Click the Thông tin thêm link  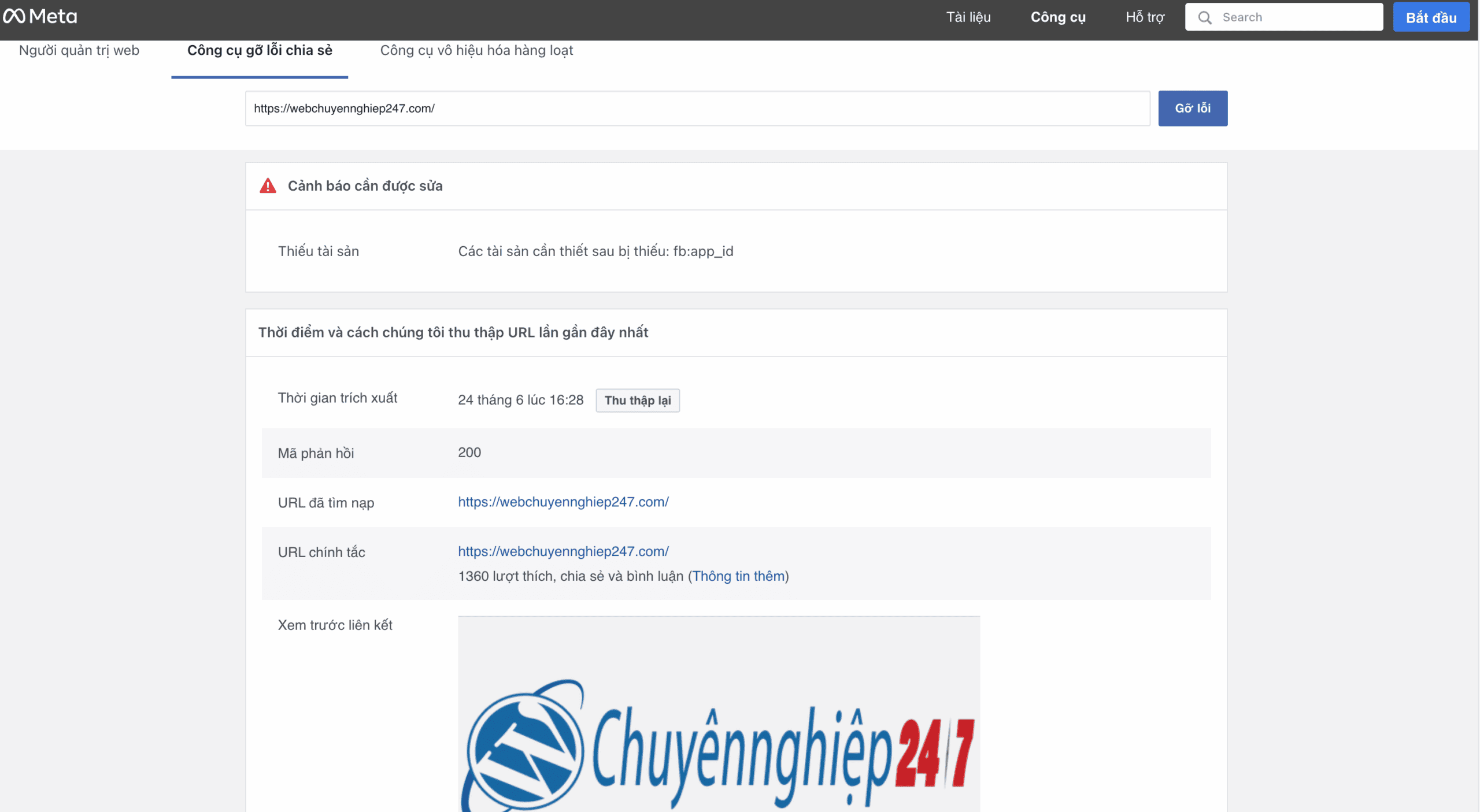(x=738, y=576)
